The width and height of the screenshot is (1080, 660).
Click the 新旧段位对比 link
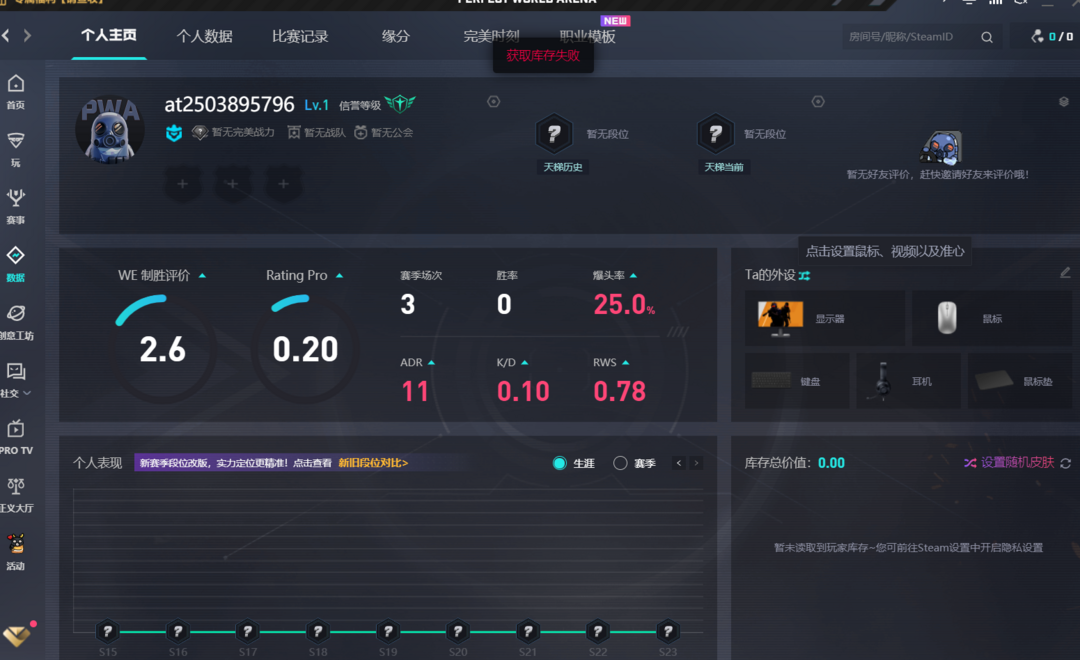(373, 463)
